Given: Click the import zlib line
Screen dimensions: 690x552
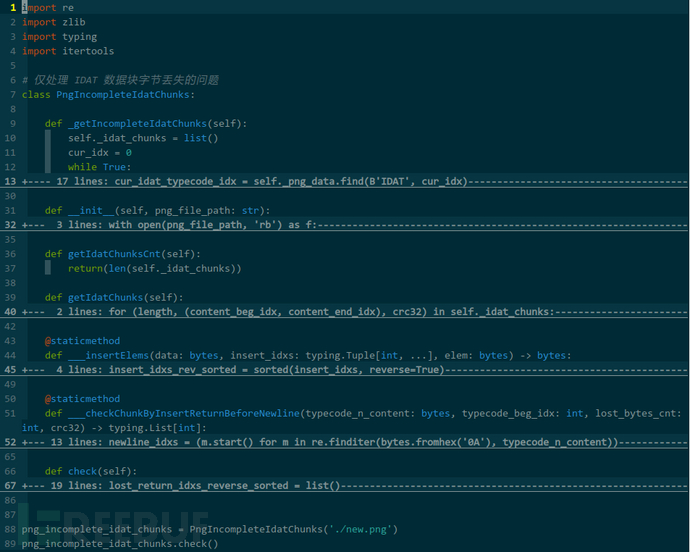Looking at the screenshot, I should coord(54,22).
